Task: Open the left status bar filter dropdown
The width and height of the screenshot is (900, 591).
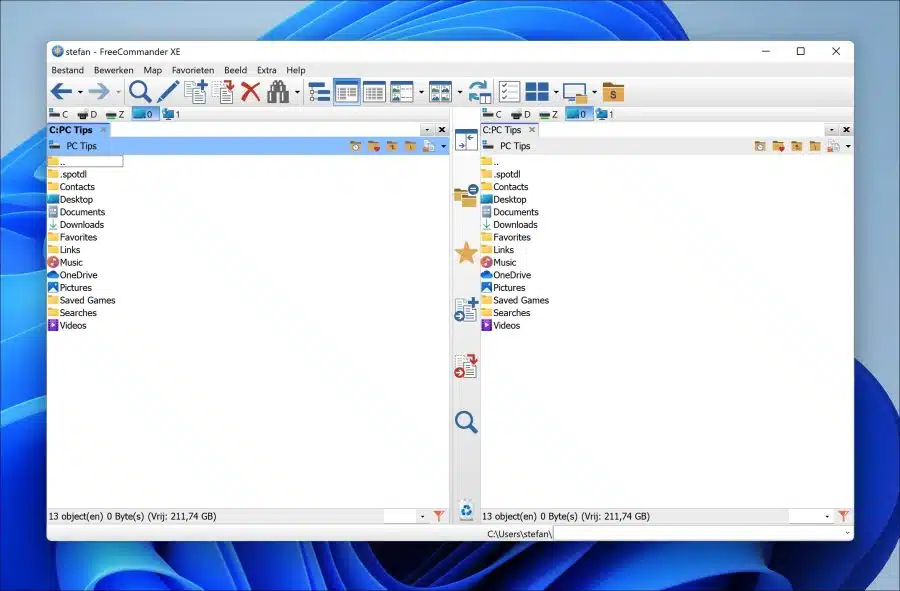Action: click(x=422, y=516)
